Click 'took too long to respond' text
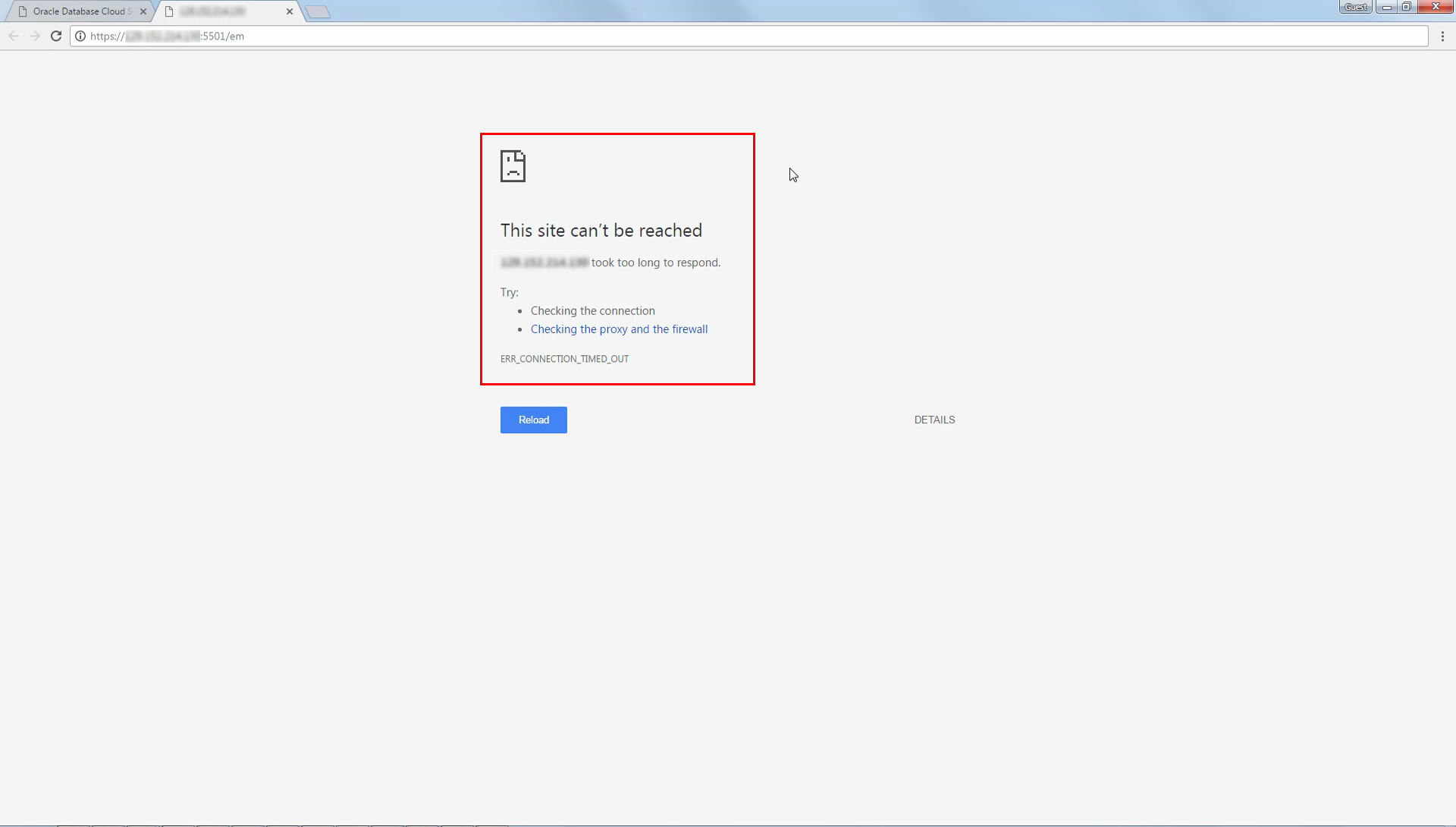Image resolution: width=1456 pixels, height=827 pixels. point(656,263)
